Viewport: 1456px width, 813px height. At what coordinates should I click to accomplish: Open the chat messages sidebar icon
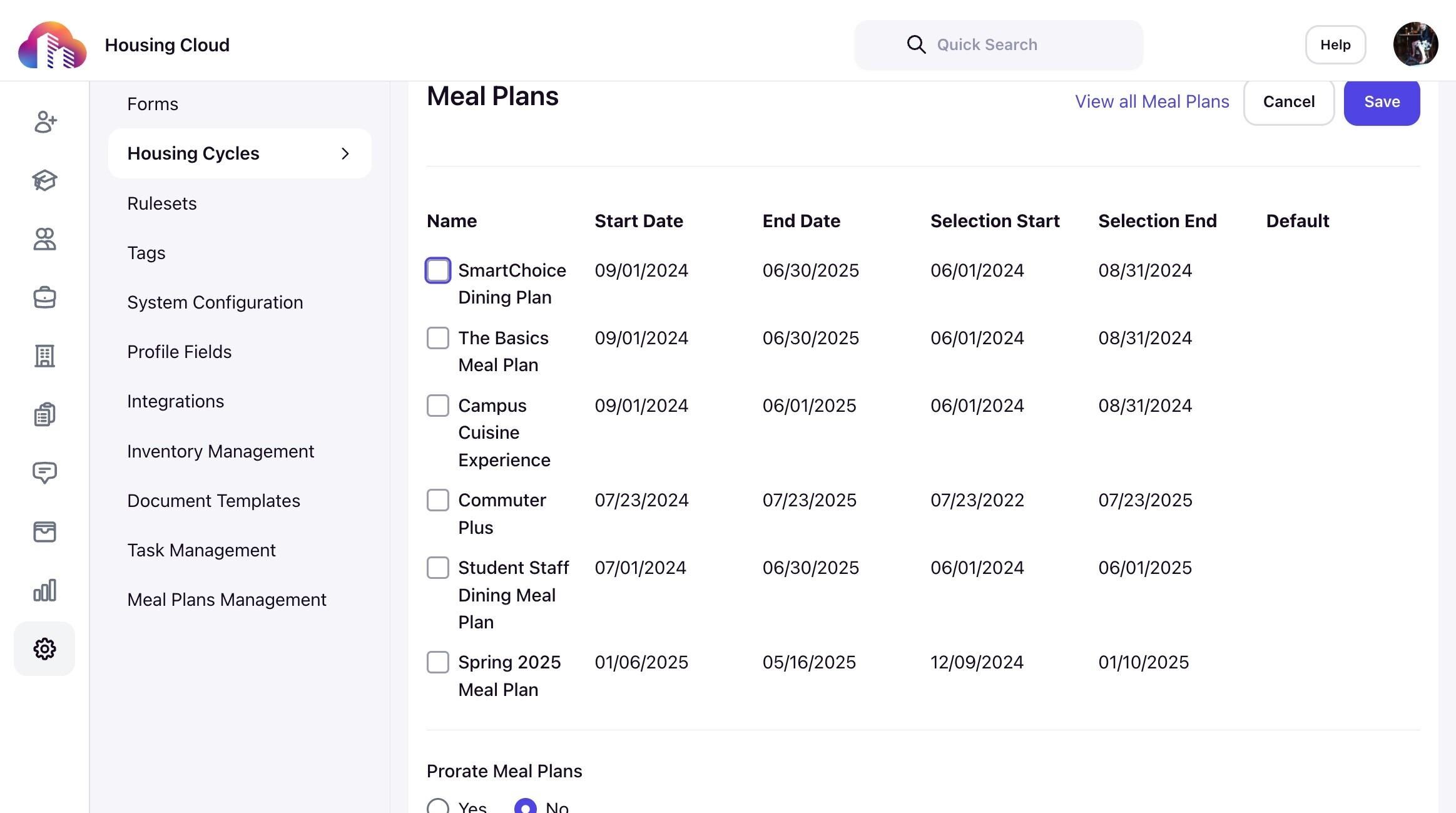point(44,473)
